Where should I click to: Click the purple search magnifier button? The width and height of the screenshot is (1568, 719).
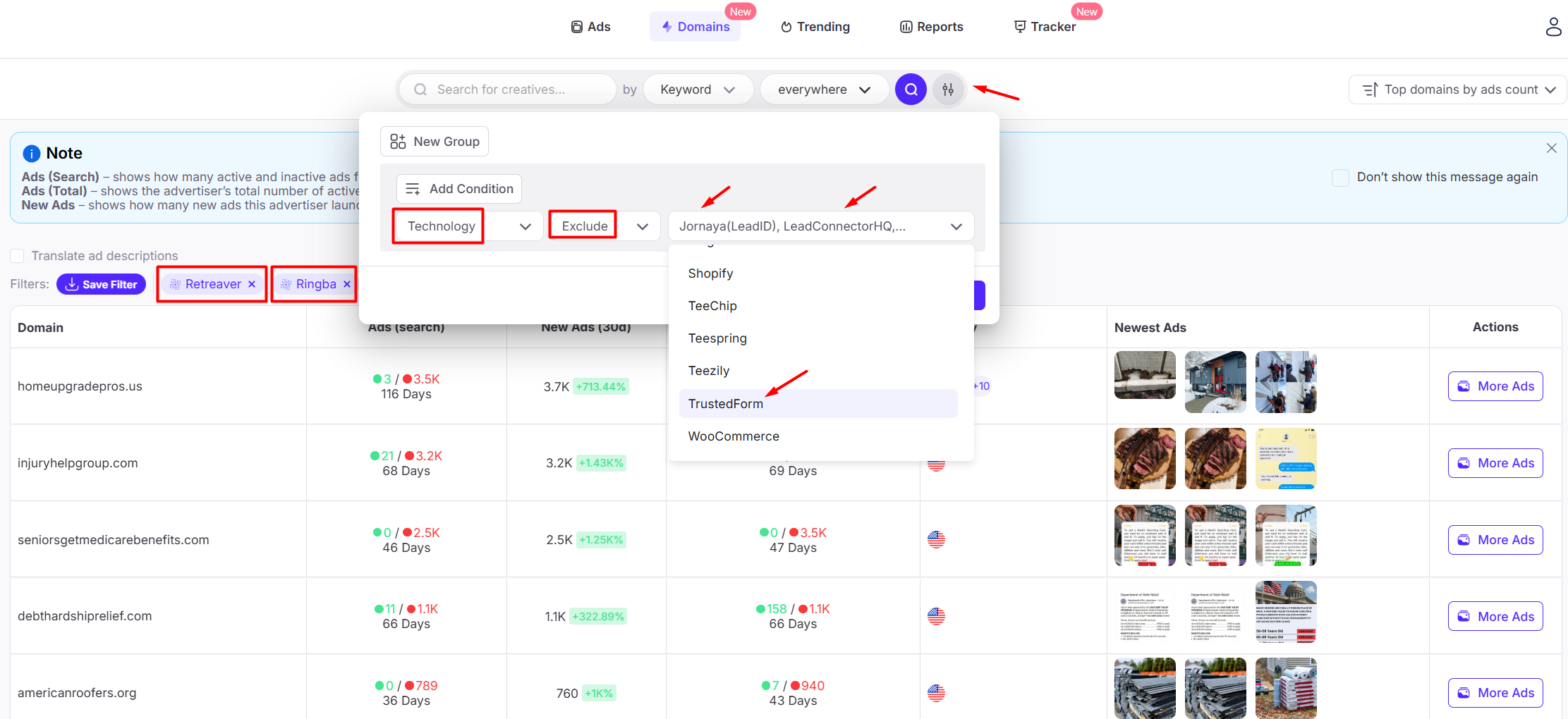click(911, 90)
